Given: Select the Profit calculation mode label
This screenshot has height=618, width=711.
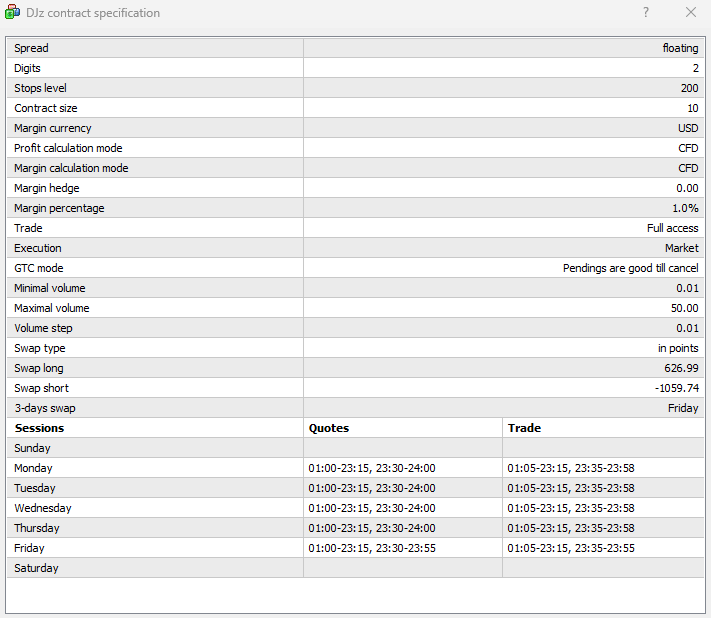Looking at the screenshot, I should pyautogui.click(x=68, y=148).
